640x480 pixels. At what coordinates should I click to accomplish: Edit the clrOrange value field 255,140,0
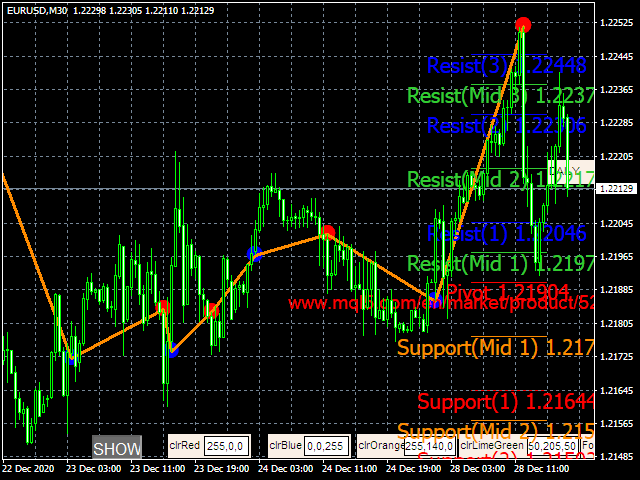[429, 447]
